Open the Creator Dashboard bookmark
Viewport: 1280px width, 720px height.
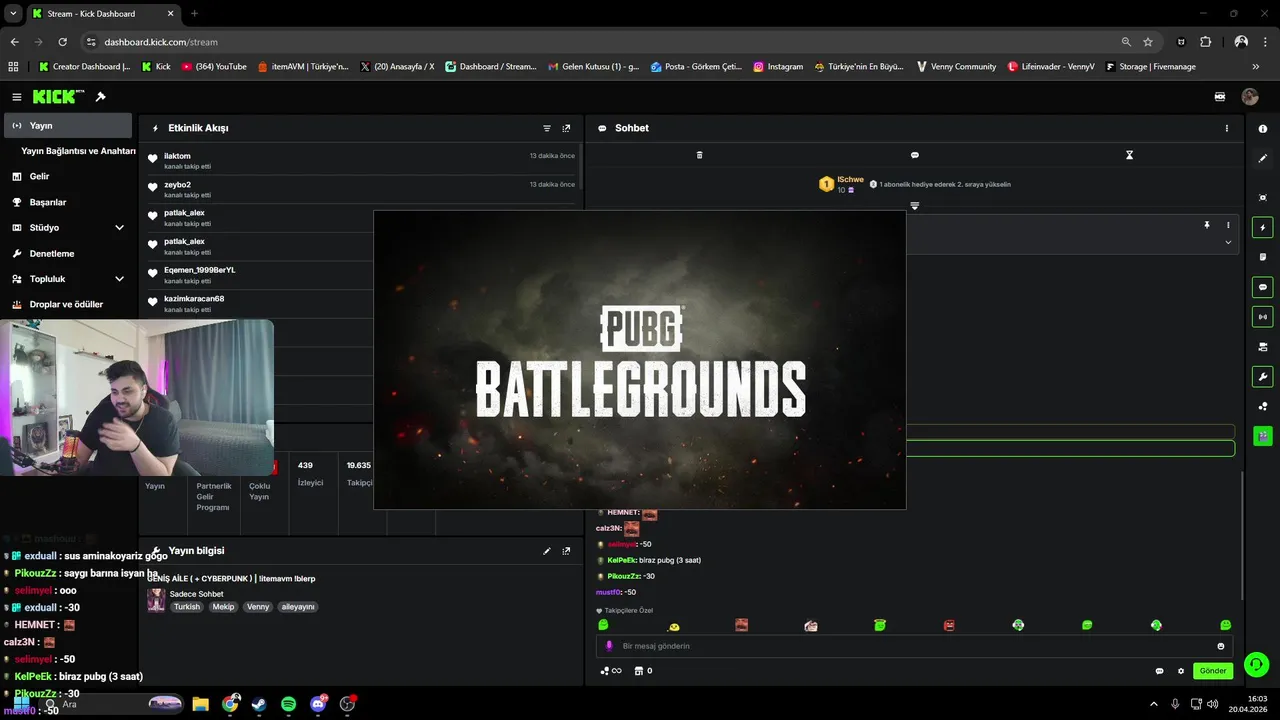84,67
